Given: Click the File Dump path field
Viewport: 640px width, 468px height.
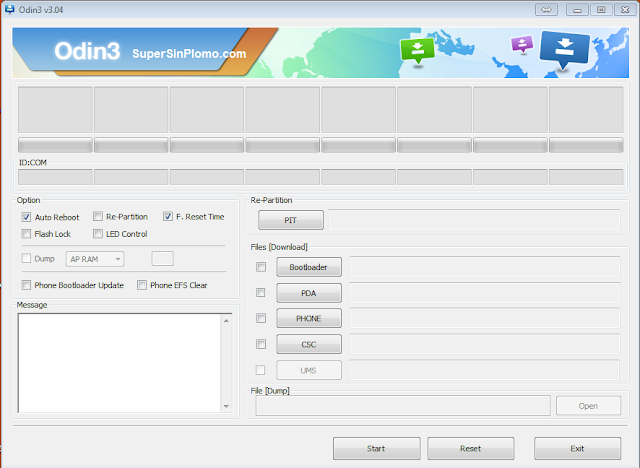Looking at the screenshot, I should [403, 406].
